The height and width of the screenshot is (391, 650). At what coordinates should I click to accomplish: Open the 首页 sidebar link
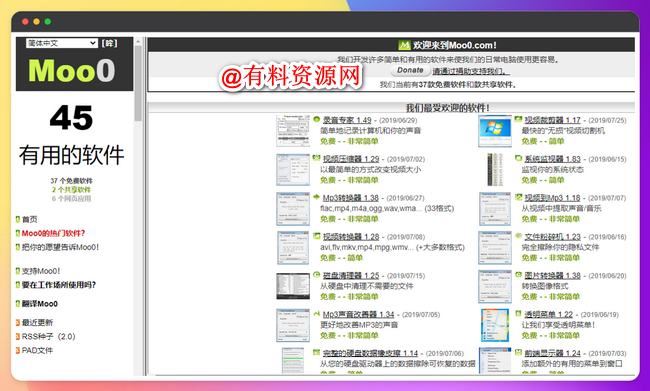(x=29, y=219)
